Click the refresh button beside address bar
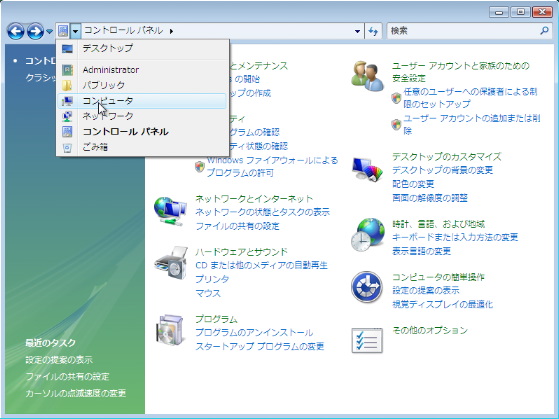The width and height of the screenshot is (559, 419). pyautogui.click(x=373, y=31)
